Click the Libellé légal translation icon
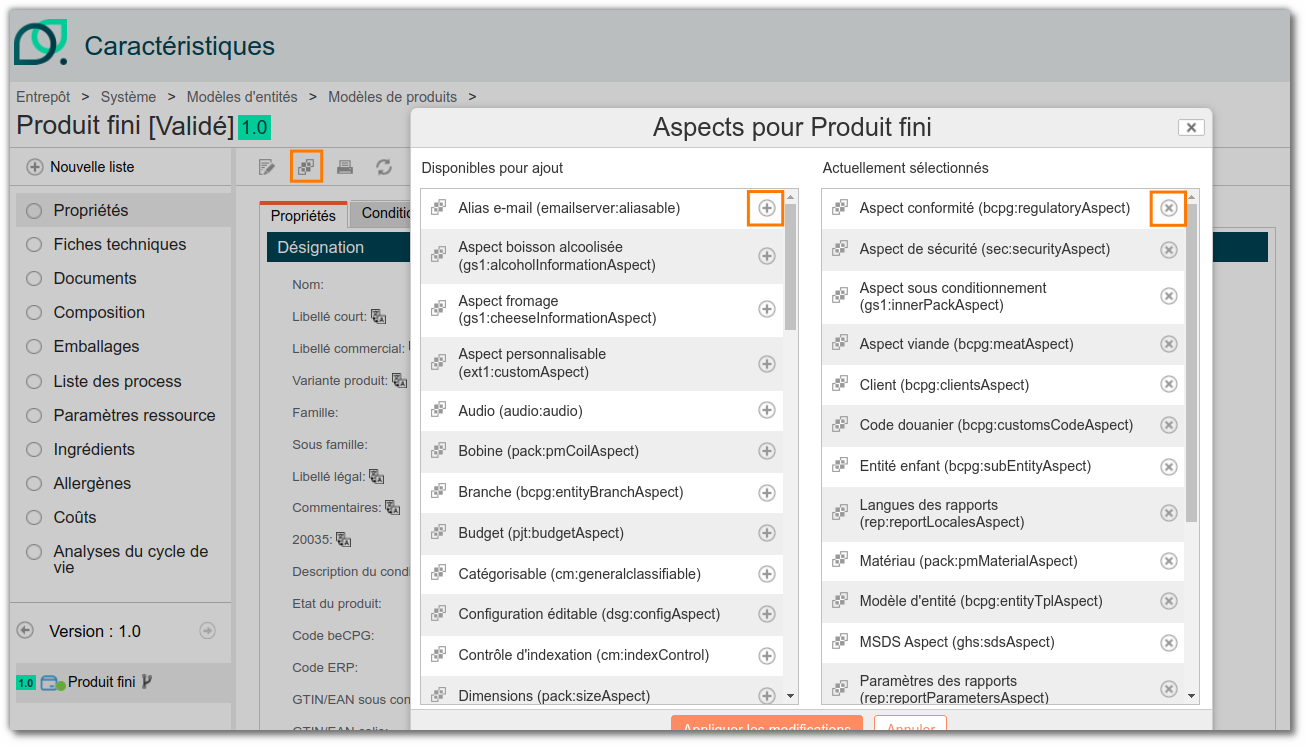Screen dimensions: 1306x746 (x=376, y=476)
